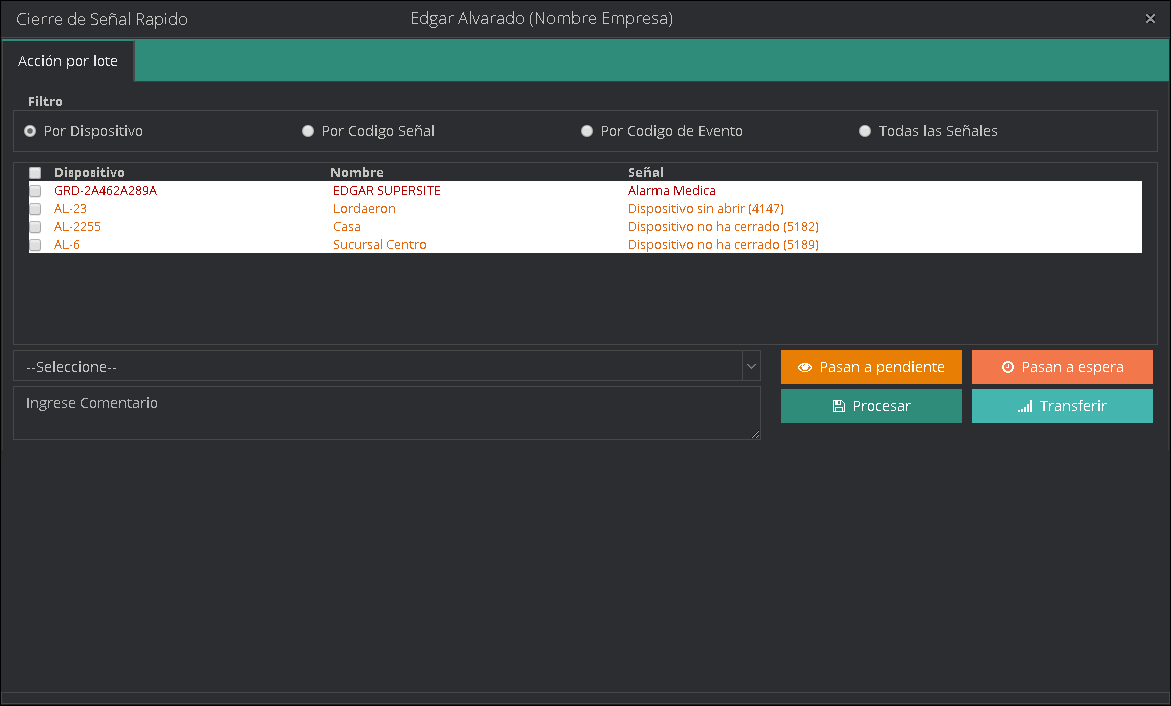This screenshot has width=1171, height=706.
Task: Sort by the Señal column header
Action: tap(646, 172)
